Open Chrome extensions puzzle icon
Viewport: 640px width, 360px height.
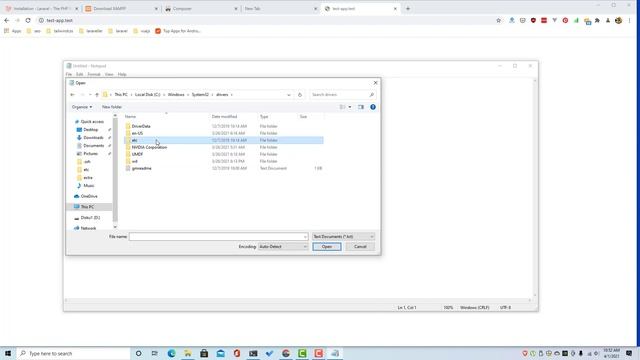pyautogui.click(x=597, y=20)
